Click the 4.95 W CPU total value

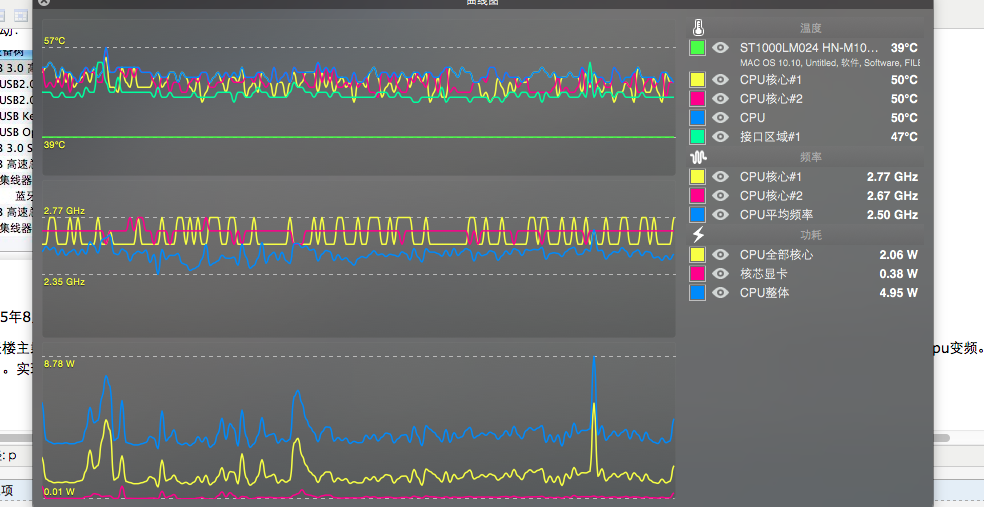(899, 292)
